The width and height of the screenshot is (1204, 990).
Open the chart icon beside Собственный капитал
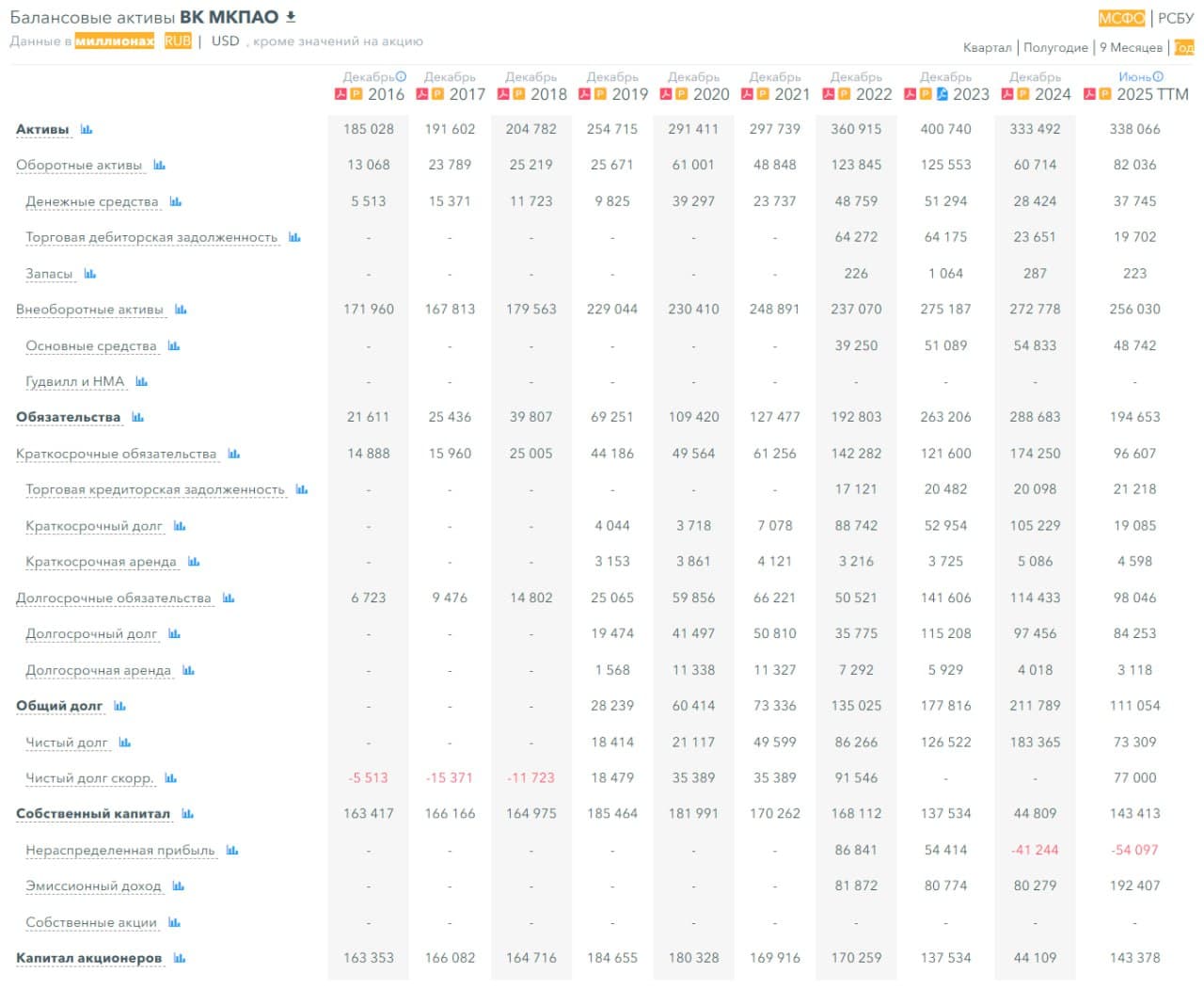click(x=188, y=814)
